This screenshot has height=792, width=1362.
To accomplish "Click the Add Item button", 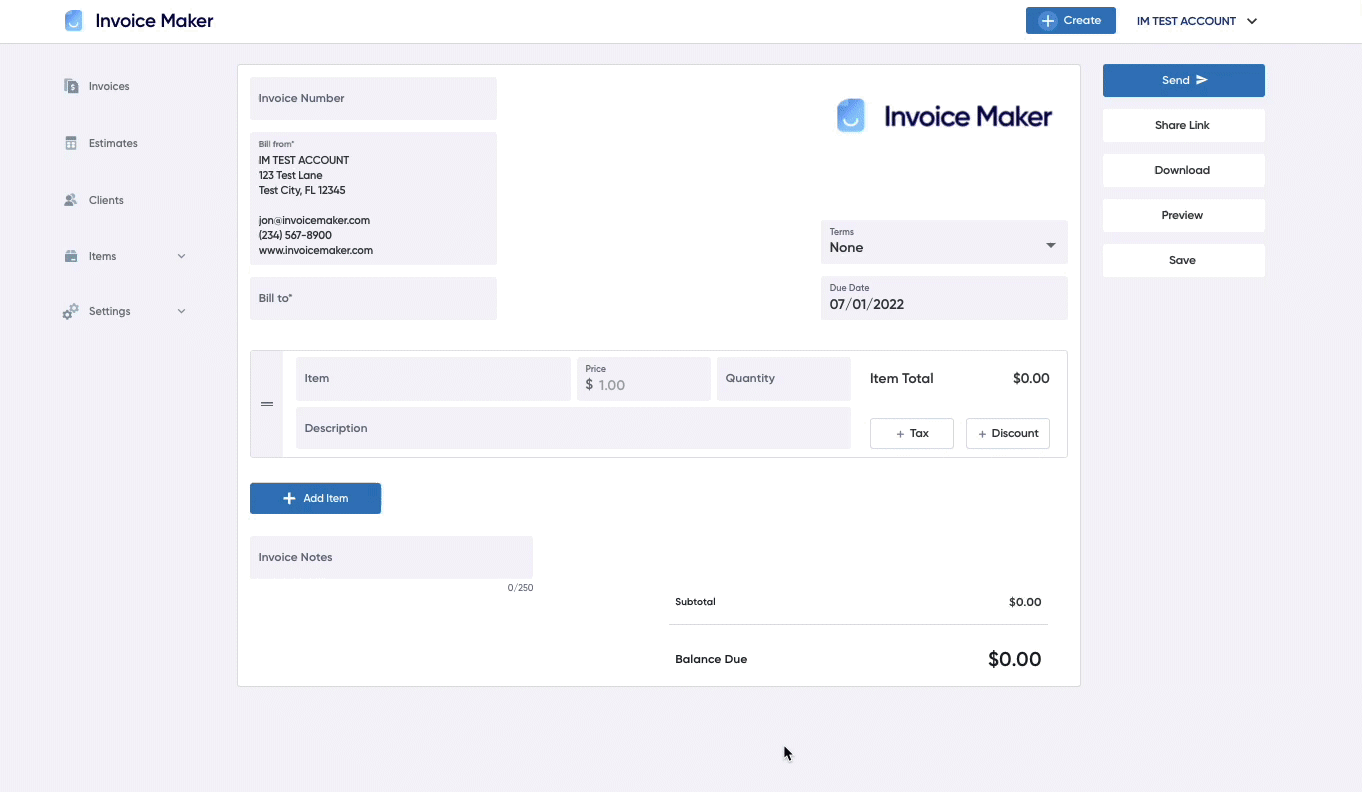I will click(x=315, y=498).
